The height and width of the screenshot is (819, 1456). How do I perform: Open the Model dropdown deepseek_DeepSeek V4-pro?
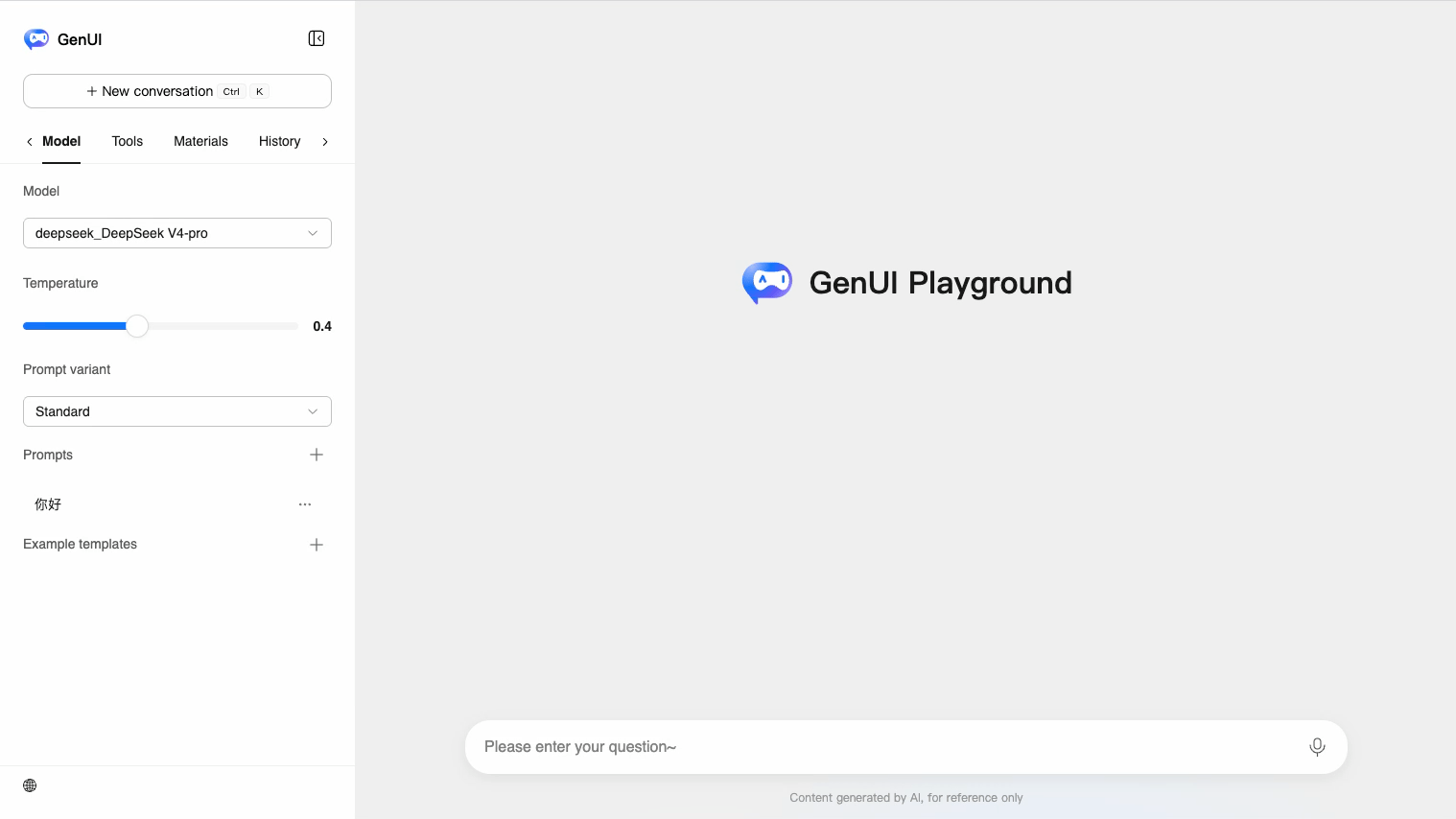(177, 233)
